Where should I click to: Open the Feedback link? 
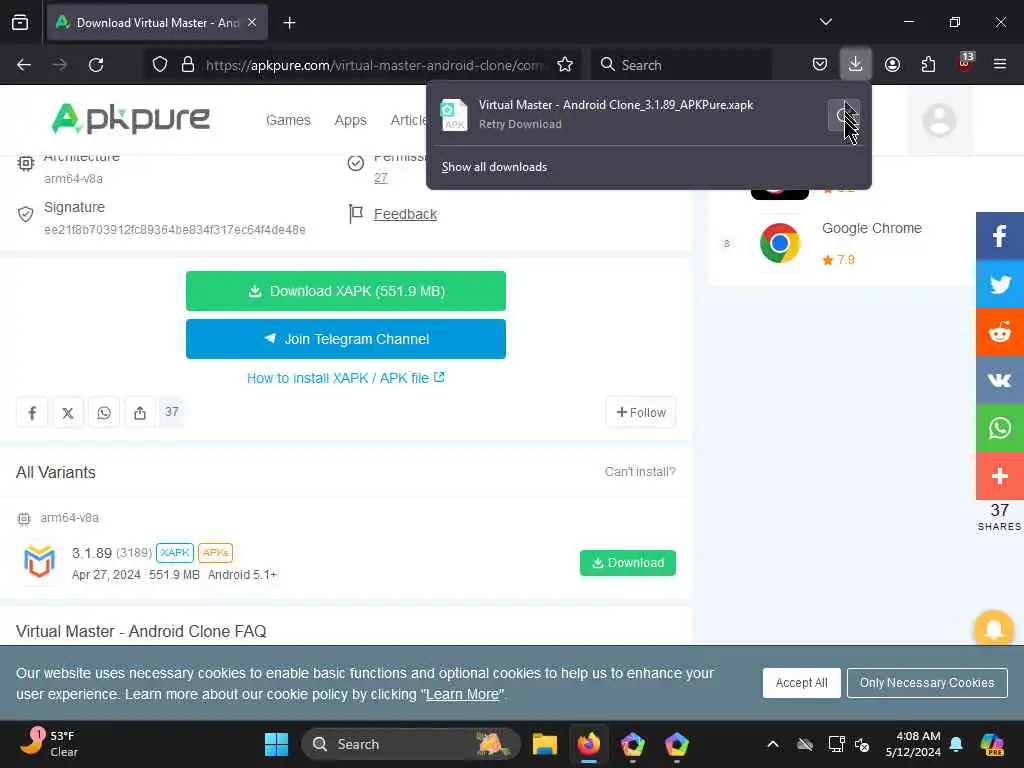(x=405, y=214)
